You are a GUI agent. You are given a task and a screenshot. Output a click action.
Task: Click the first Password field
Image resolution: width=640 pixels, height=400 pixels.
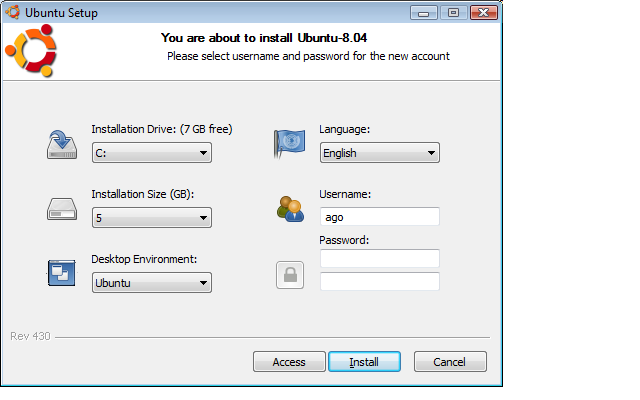(380, 259)
